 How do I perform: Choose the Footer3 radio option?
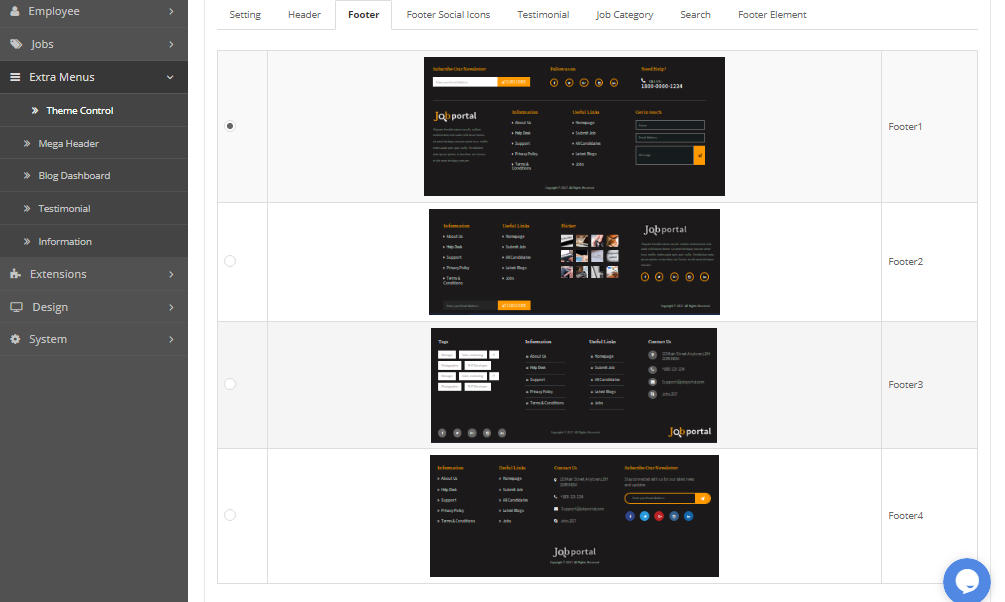230,384
